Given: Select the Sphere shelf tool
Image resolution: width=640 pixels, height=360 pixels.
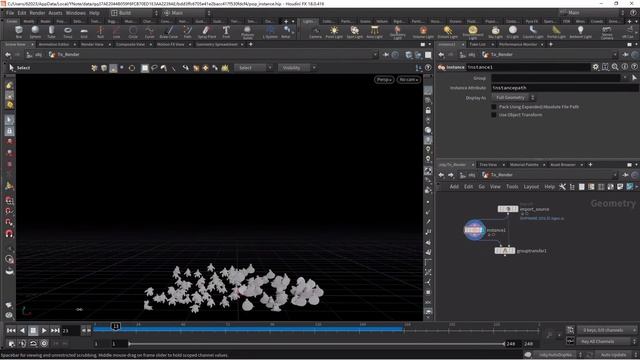Looking at the screenshot, I should pos(35,31).
